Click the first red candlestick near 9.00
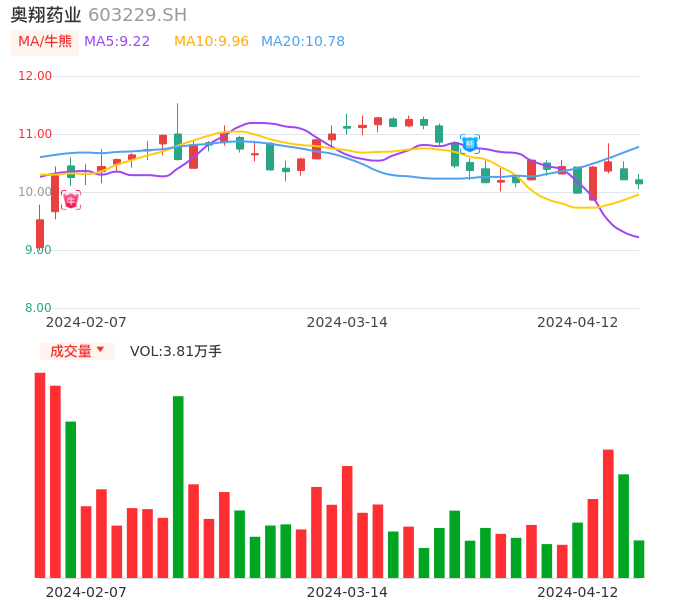The width and height of the screenshot is (686, 606). point(40,233)
